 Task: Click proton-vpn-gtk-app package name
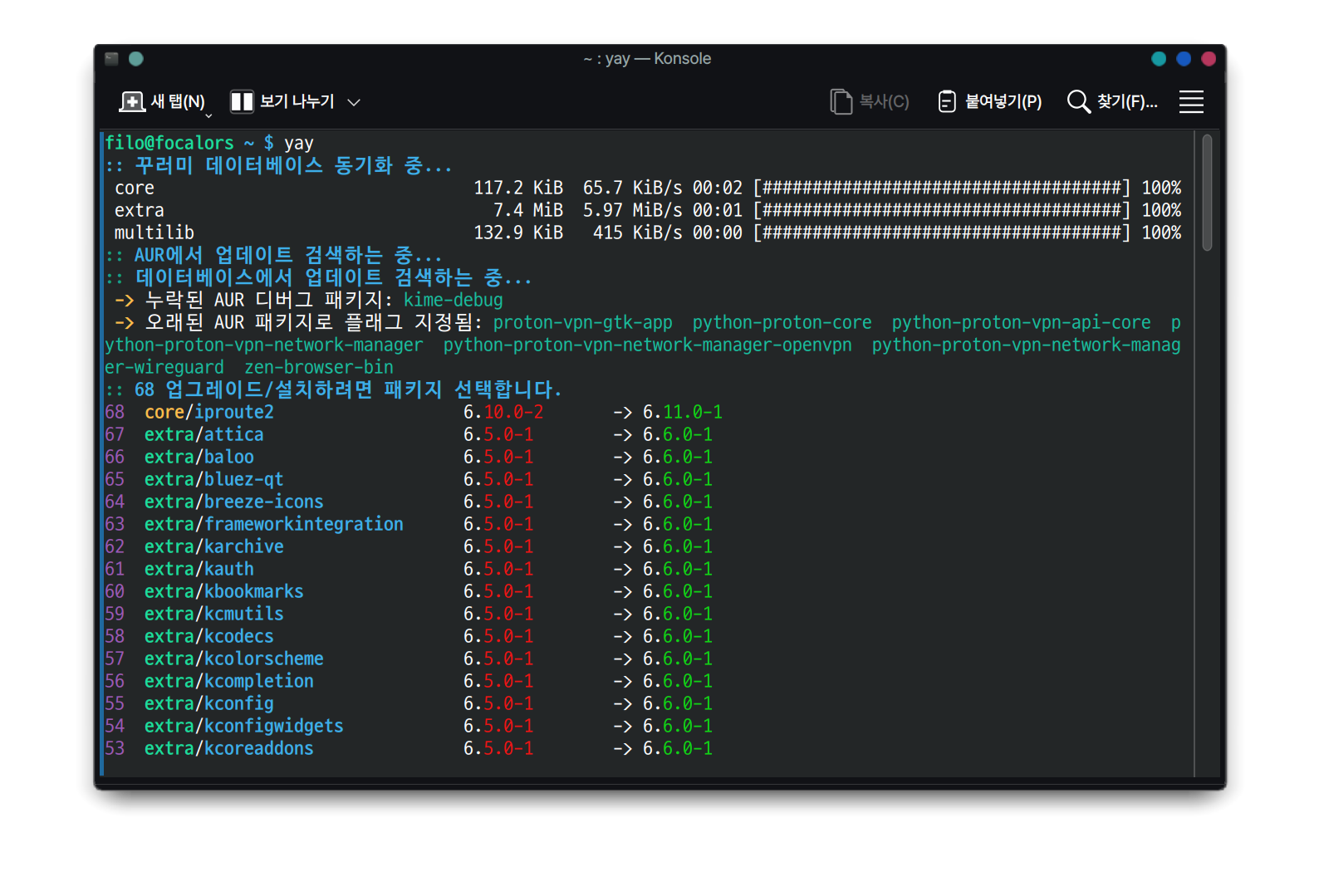583,322
